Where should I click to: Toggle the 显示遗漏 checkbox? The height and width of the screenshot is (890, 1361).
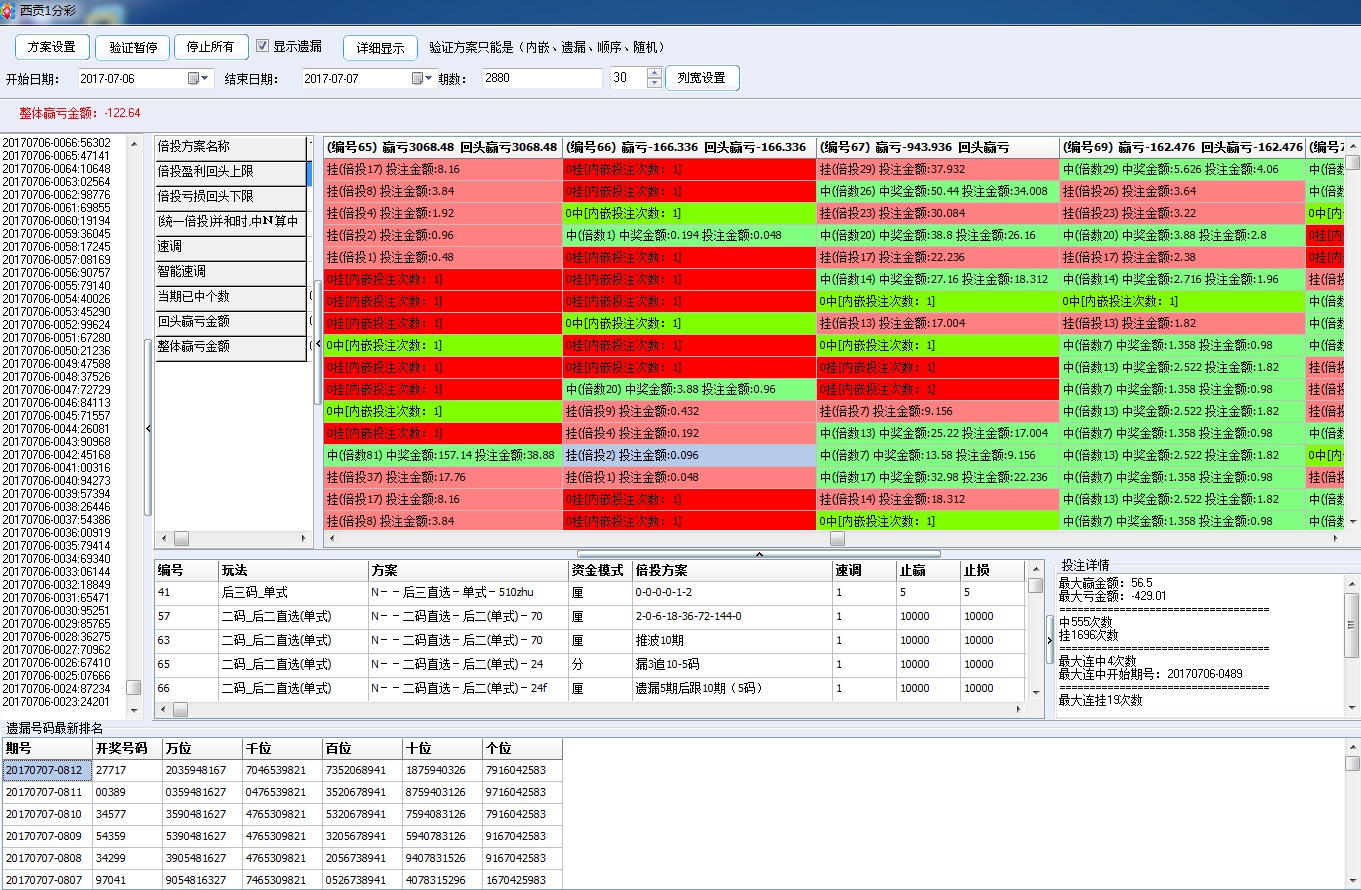(x=263, y=46)
